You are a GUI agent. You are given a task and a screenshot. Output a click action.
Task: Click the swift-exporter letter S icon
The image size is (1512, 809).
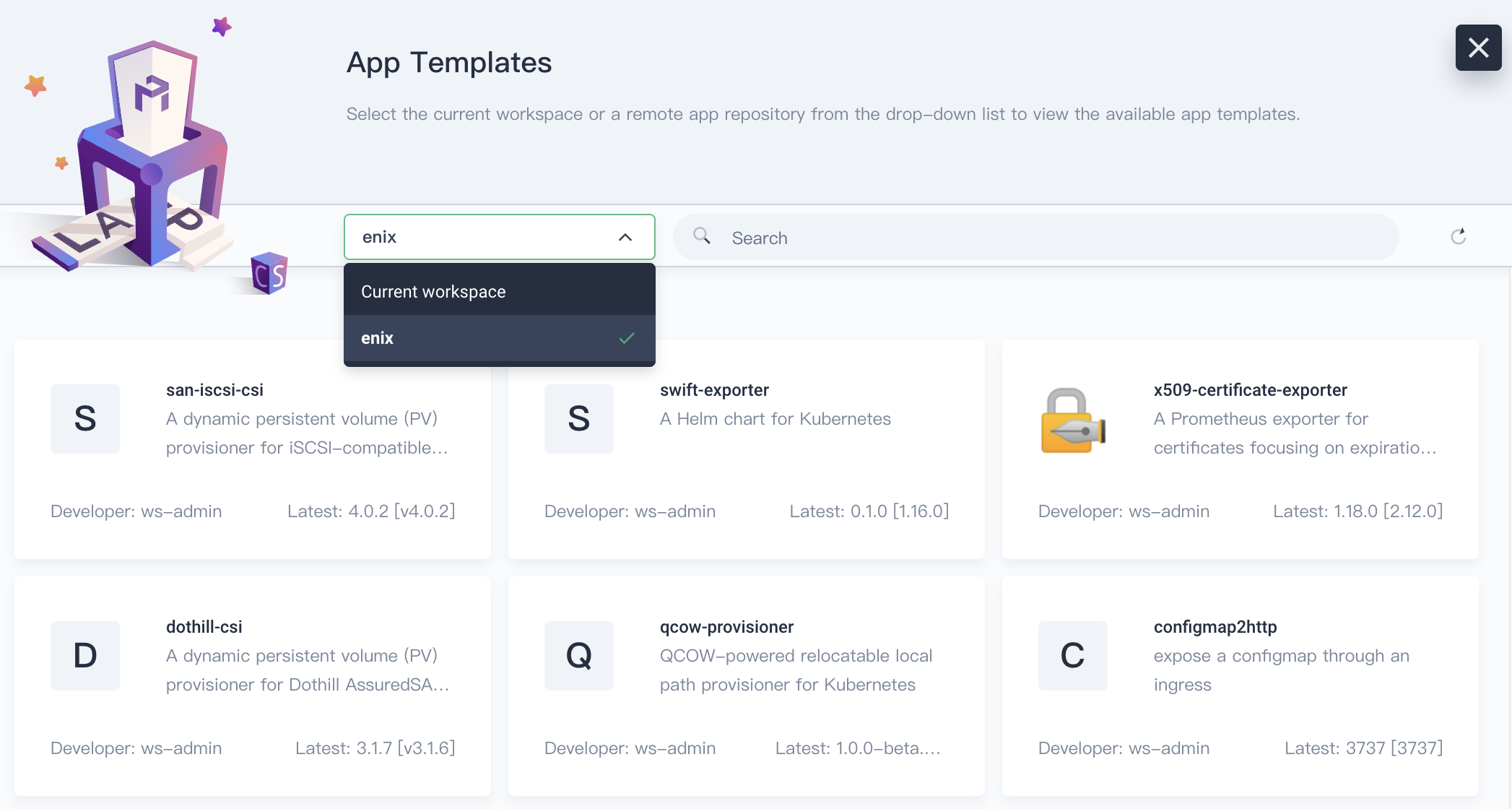[x=578, y=419]
